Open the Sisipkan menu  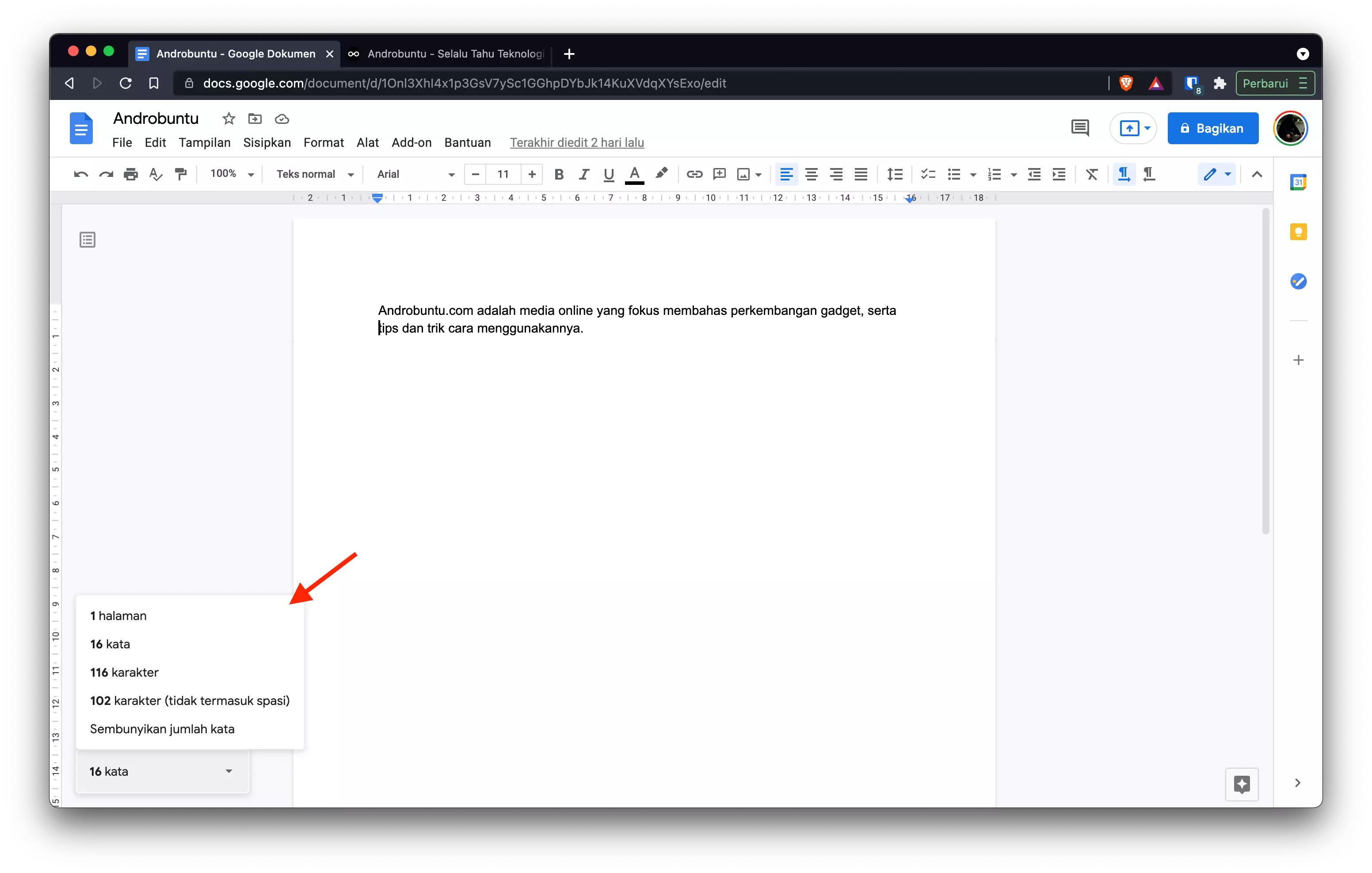[267, 142]
